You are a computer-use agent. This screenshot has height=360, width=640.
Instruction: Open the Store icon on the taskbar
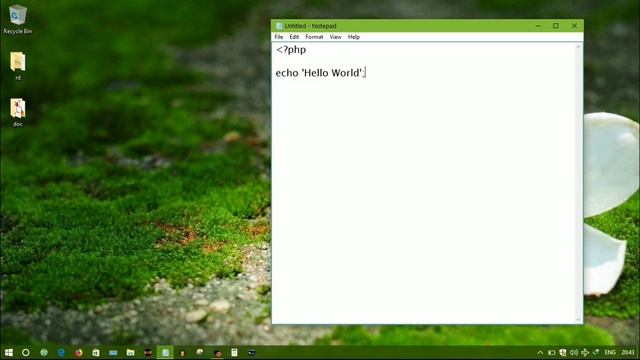coord(96,352)
